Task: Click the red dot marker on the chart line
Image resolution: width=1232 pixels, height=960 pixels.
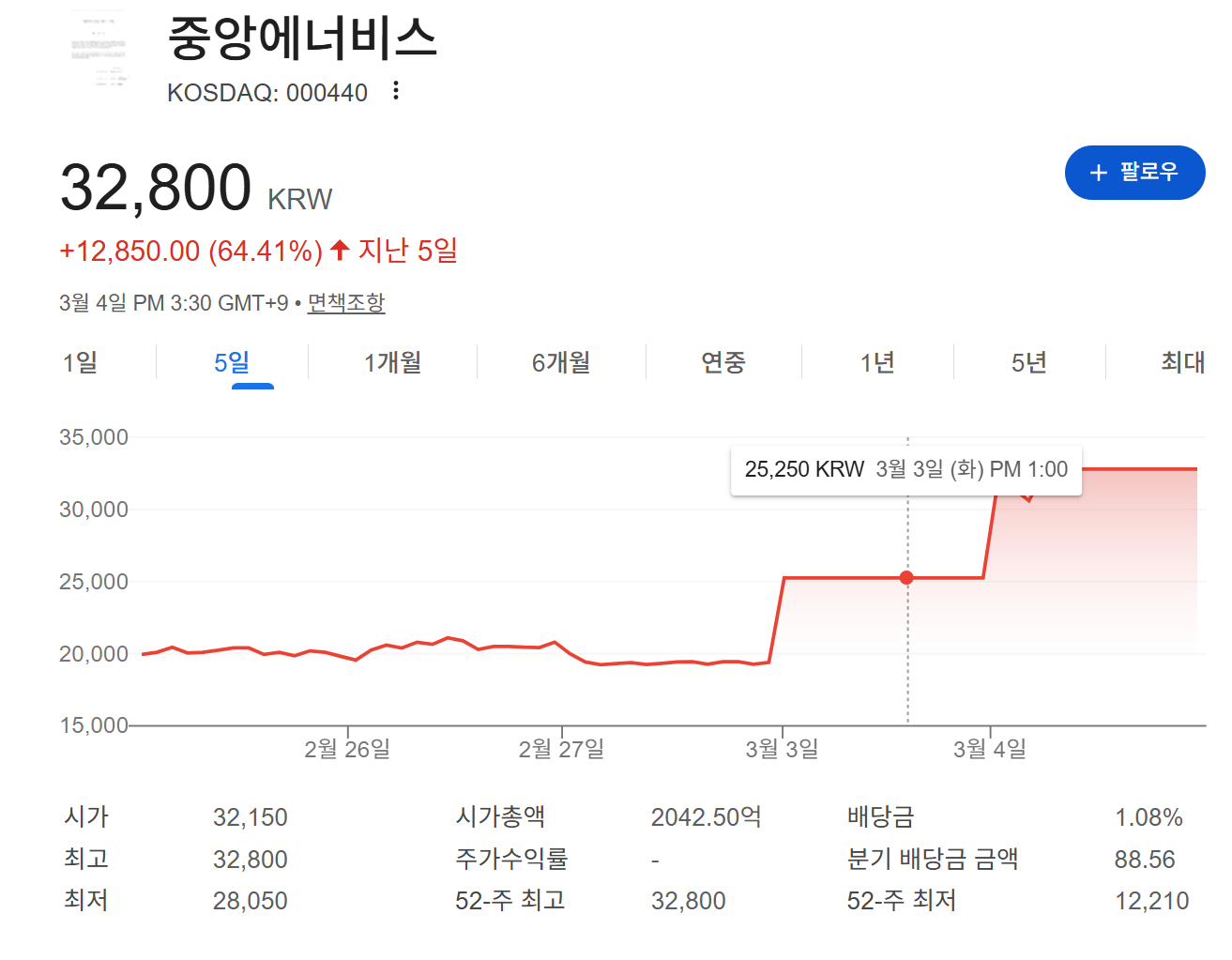Action: tap(906, 577)
